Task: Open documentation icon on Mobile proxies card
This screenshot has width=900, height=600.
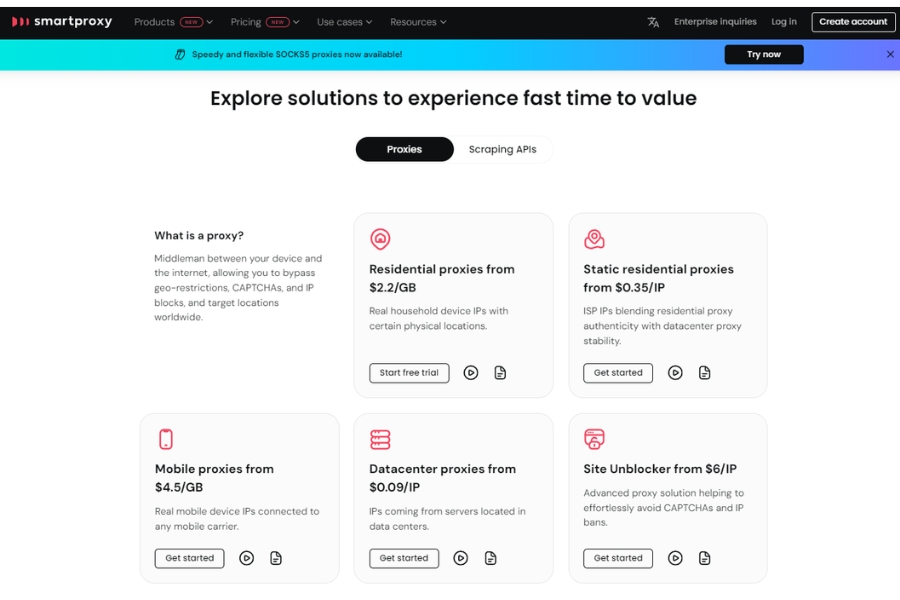Action: 276,558
